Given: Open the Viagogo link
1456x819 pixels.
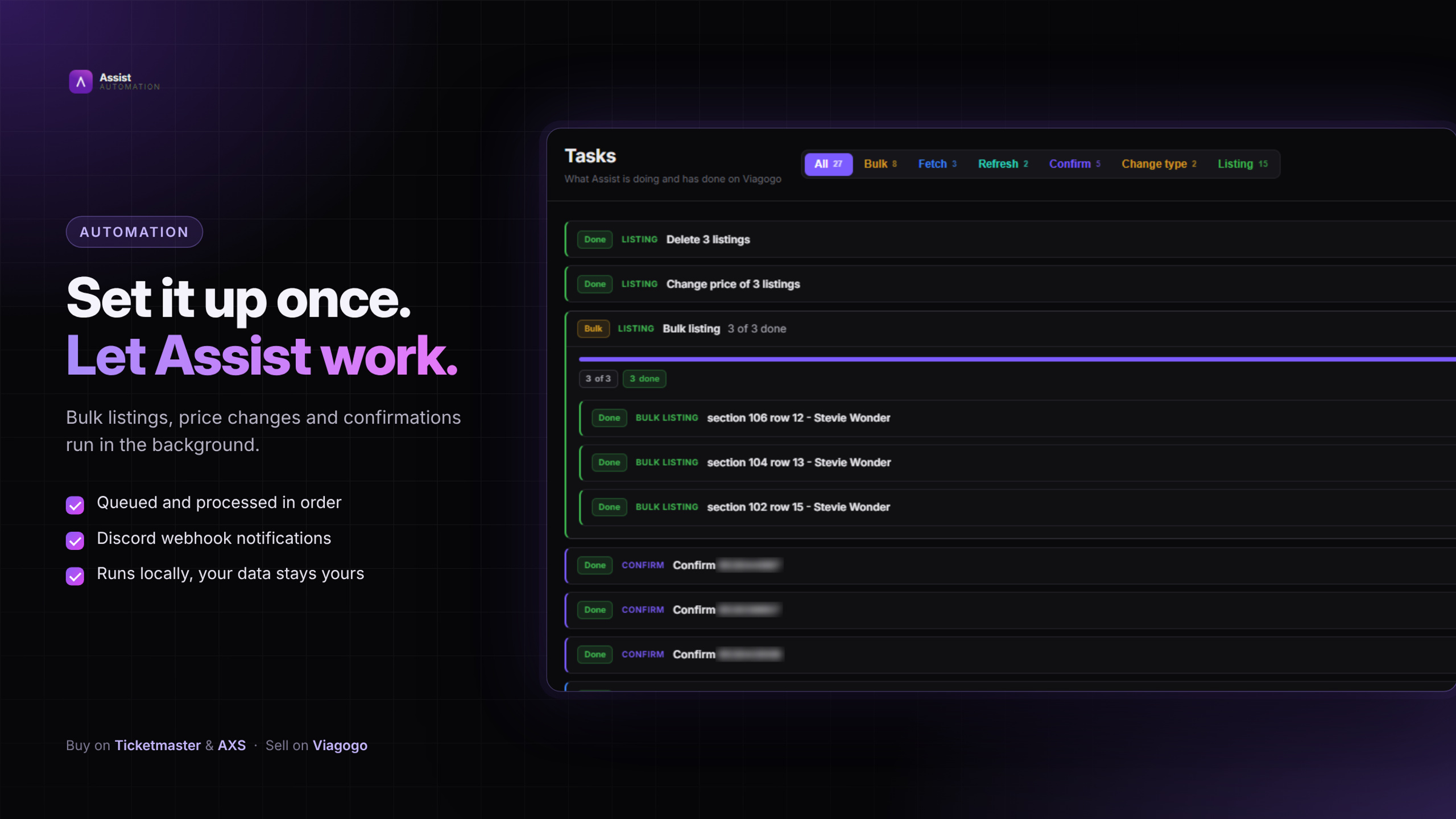Looking at the screenshot, I should coord(340,746).
